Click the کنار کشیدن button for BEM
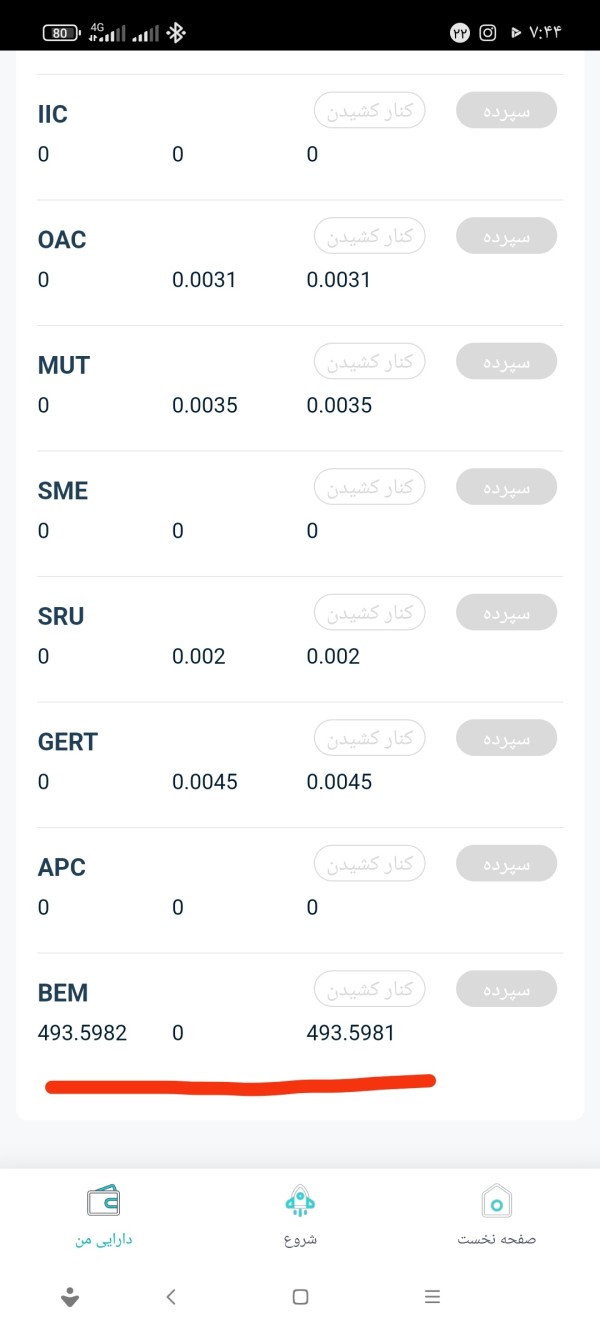 click(370, 989)
